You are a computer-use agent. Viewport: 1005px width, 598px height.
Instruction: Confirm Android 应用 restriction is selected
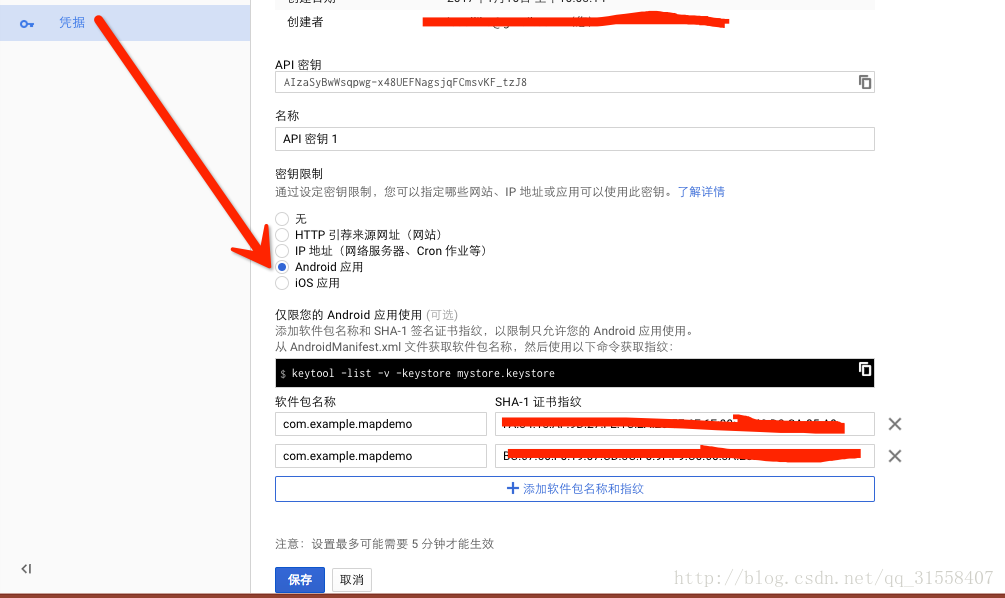(x=281, y=267)
